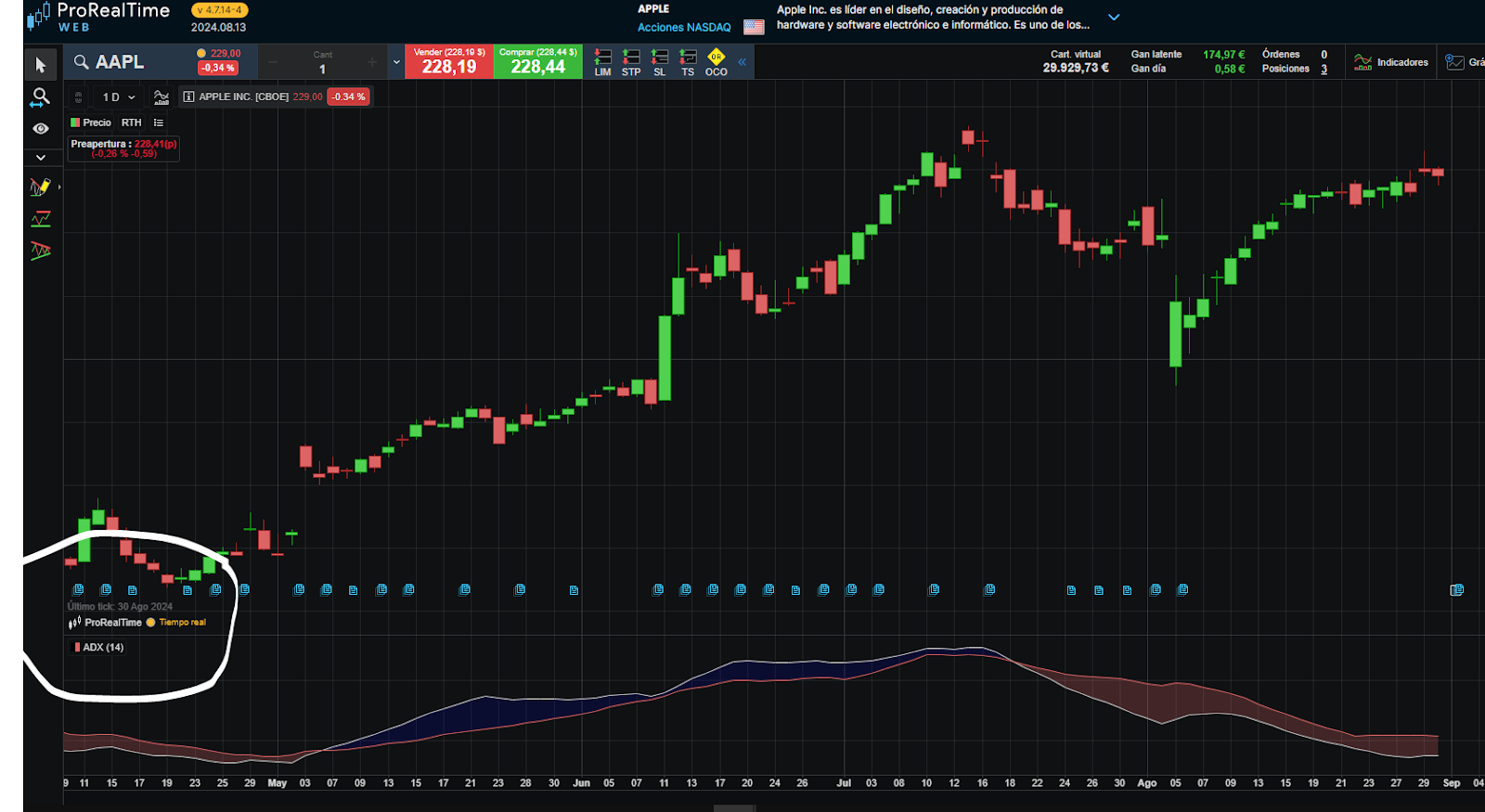Click the Gan día 0,58 € value

tap(1230, 69)
